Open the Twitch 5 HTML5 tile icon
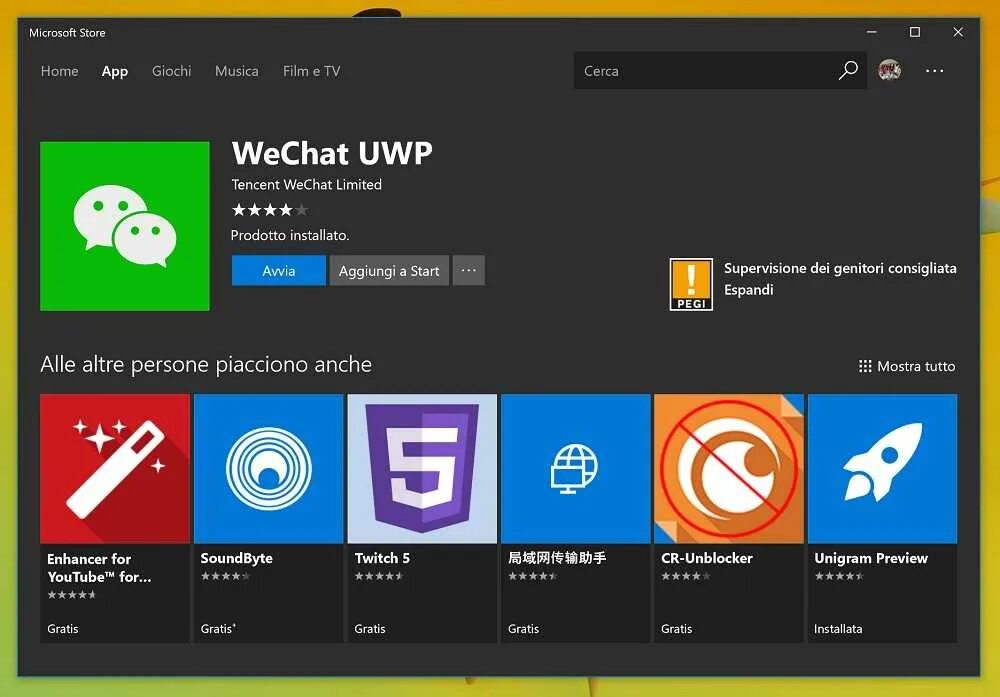This screenshot has height=697, width=1000. [422, 469]
